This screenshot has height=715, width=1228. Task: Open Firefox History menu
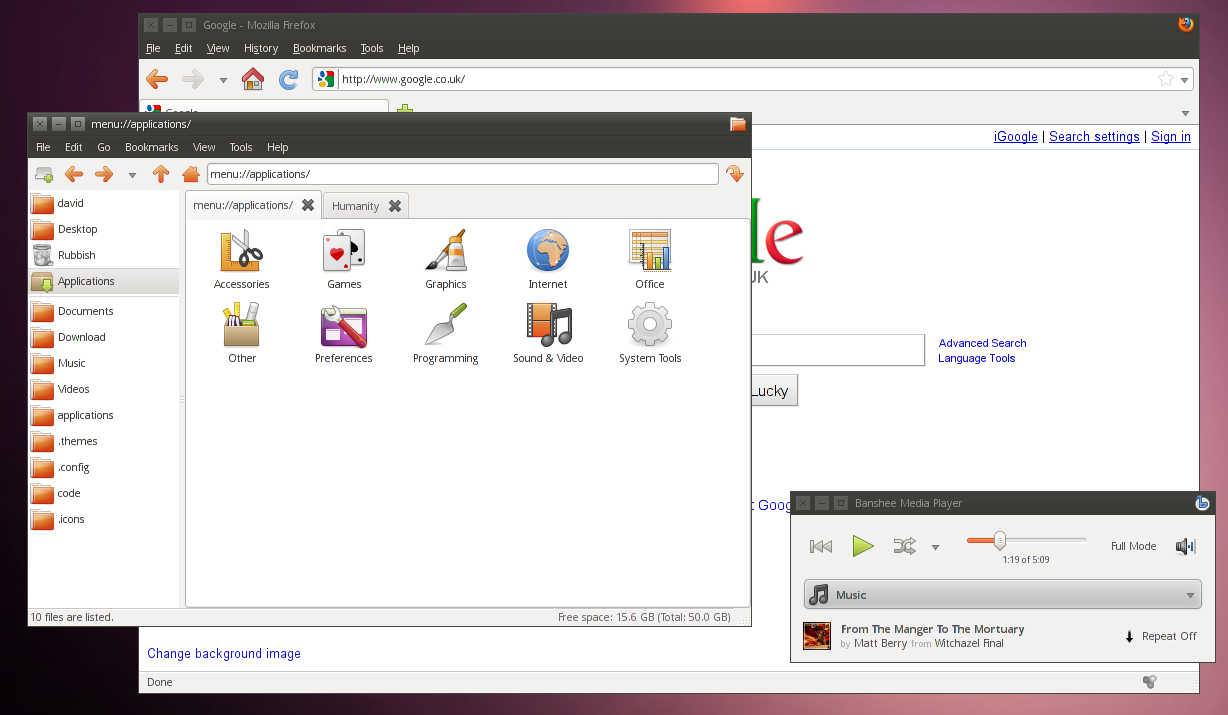click(x=261, y=48)
